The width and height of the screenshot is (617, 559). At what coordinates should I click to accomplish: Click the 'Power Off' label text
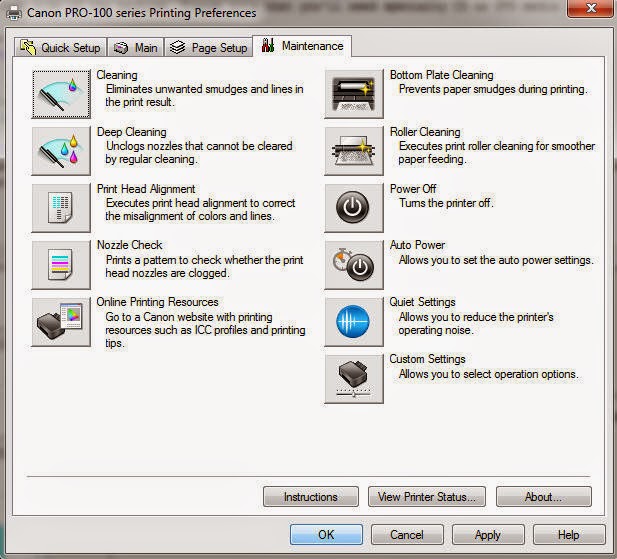413,189
